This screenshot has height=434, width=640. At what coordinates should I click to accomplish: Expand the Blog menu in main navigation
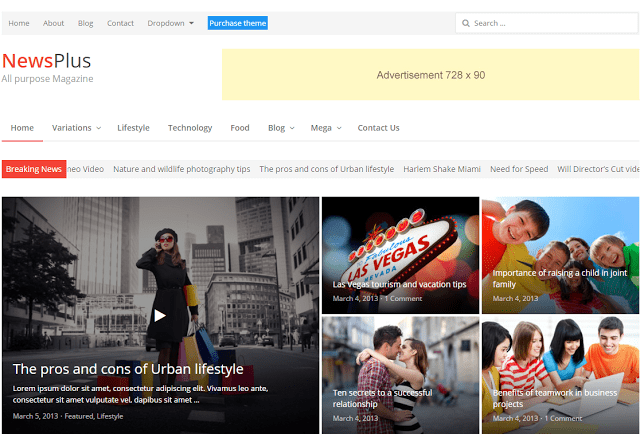pos(280,128)
